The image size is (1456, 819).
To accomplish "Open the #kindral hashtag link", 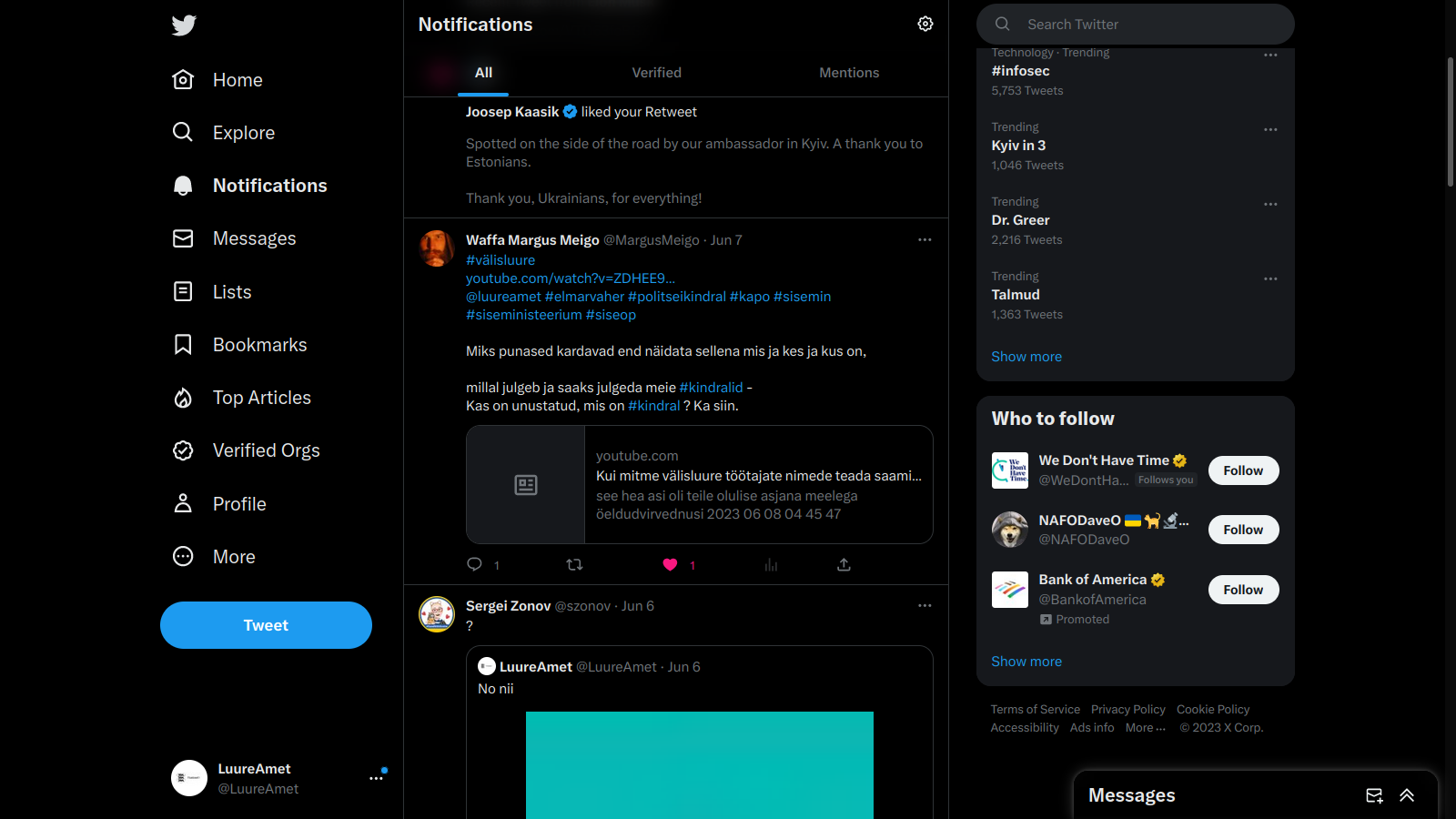I will tap(654, 406).
